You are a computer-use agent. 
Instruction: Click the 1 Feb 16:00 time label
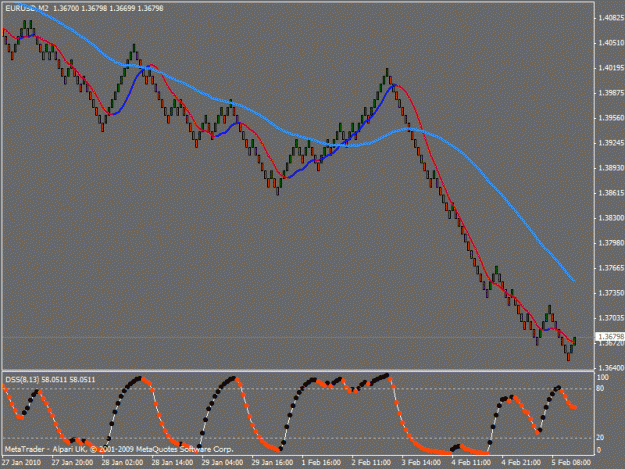321,463
